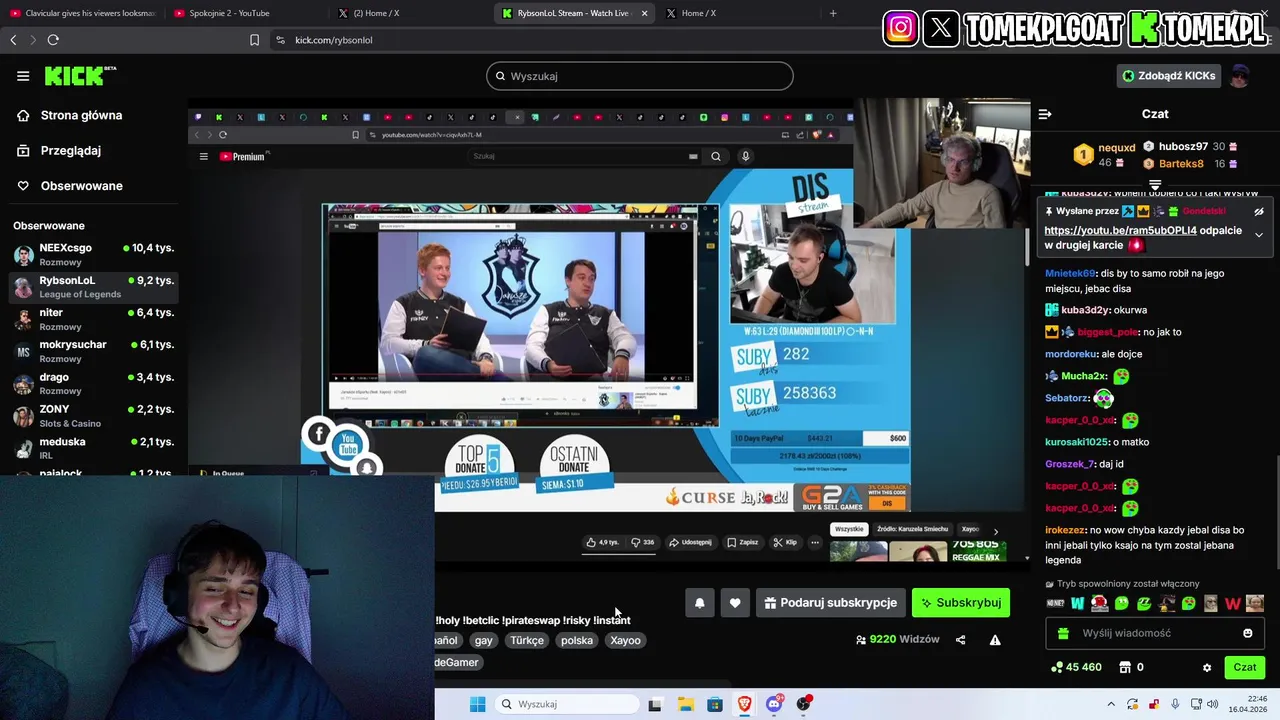Share the stream via share icon

point(961,640)
